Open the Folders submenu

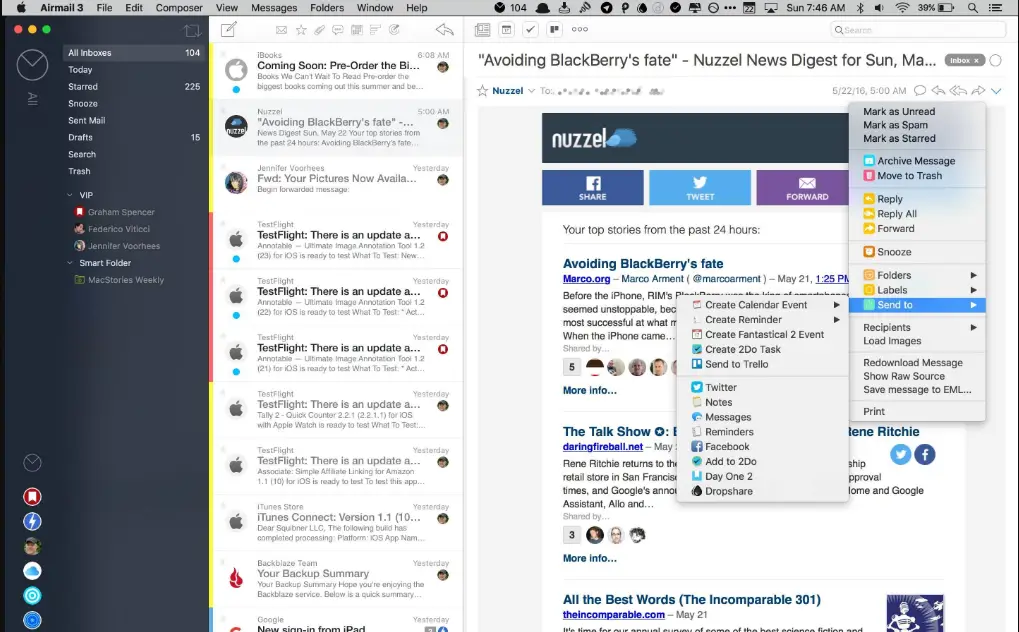pyautogui.click(x=917, y=275)
